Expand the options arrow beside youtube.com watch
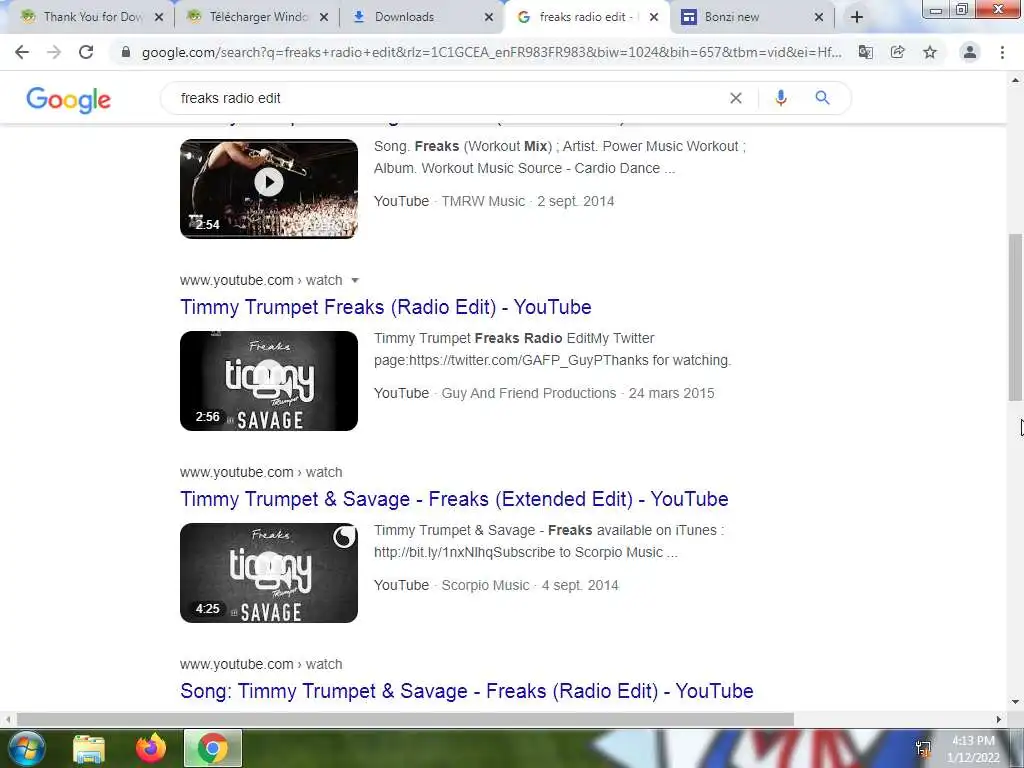Viewport: 1024px width, 768px height. [355, 280]
